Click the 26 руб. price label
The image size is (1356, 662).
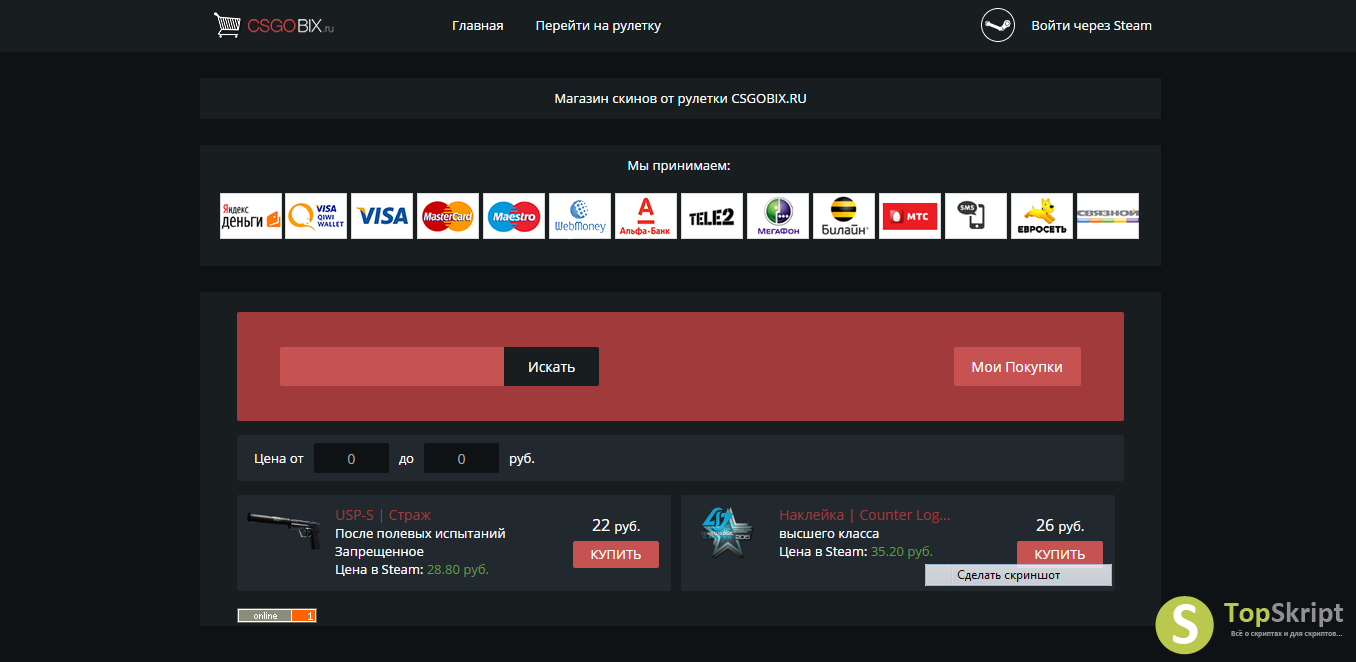[1060, 525]
